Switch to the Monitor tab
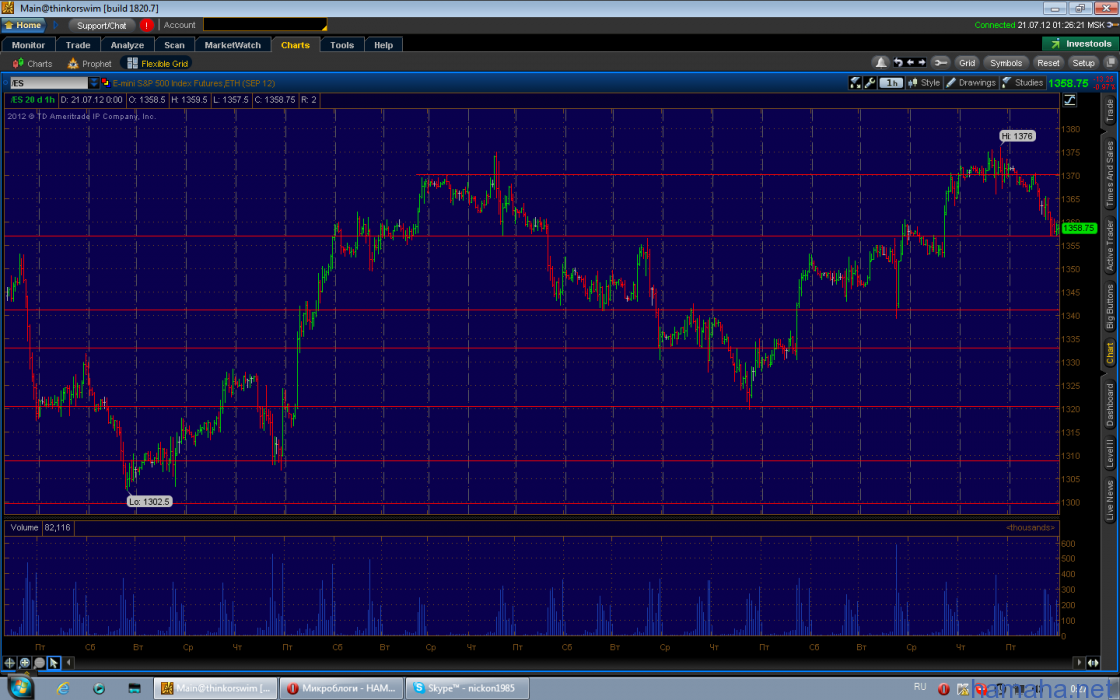Viewport: 1120px width, 700px height. tap(28, 45)
